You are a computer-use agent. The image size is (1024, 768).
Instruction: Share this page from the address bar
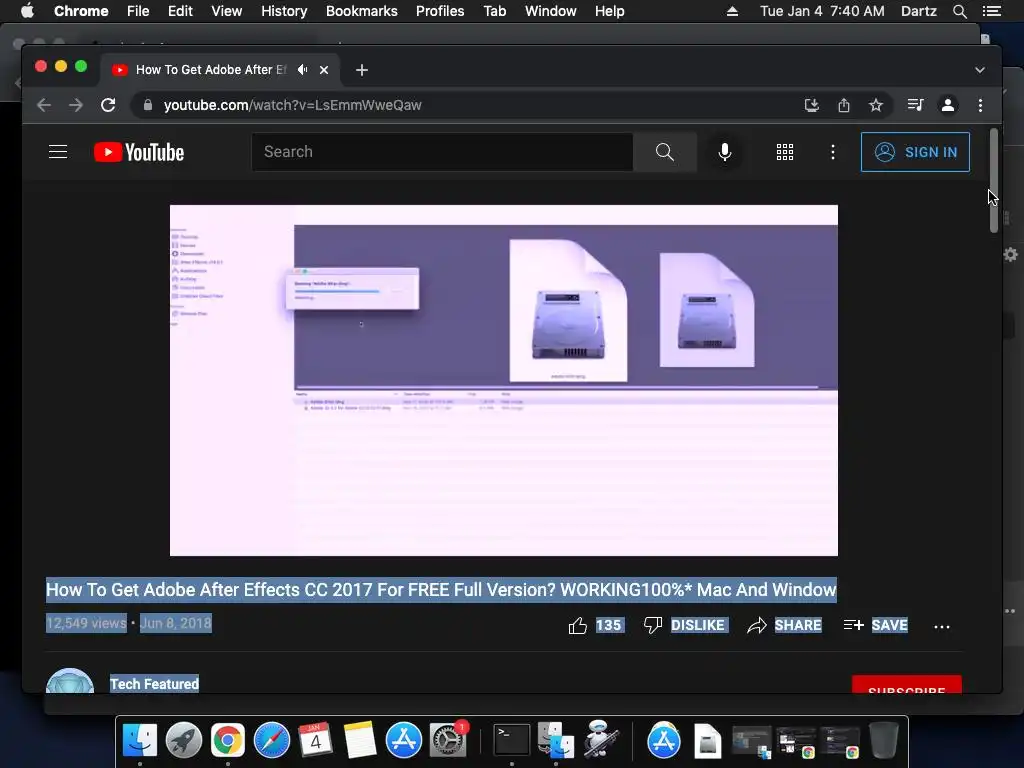coord(844,105)
